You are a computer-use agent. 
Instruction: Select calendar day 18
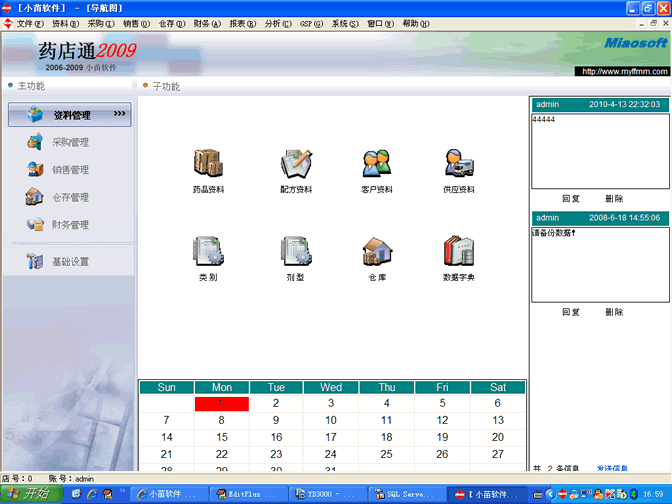(x=387, y=437)
